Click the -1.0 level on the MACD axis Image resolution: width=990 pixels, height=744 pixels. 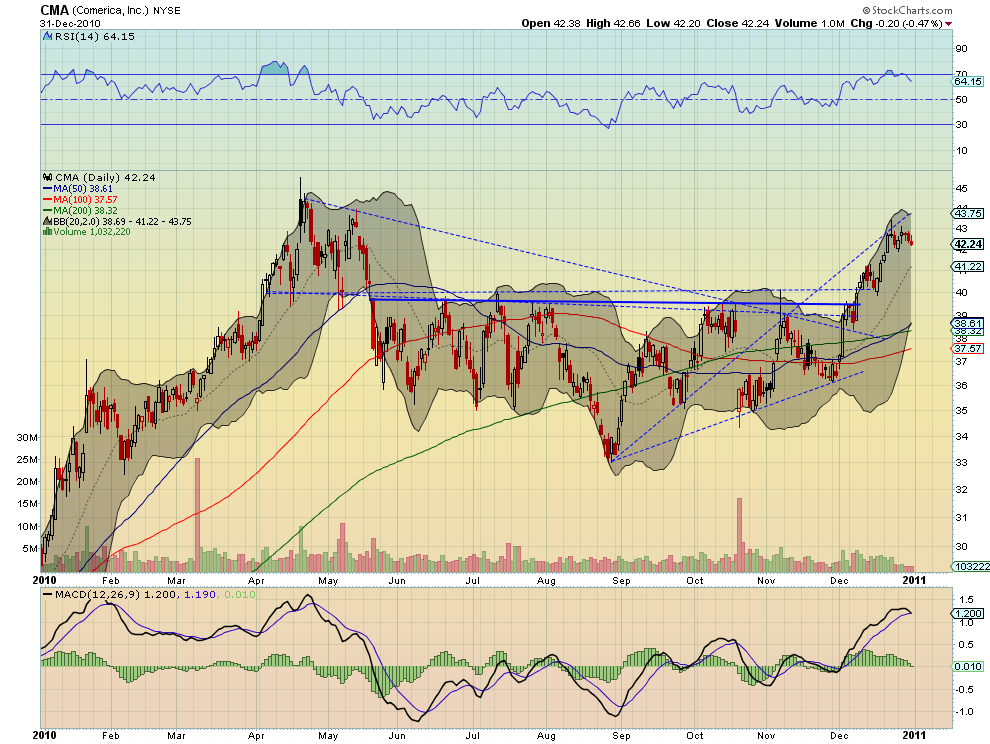point(964,711)
